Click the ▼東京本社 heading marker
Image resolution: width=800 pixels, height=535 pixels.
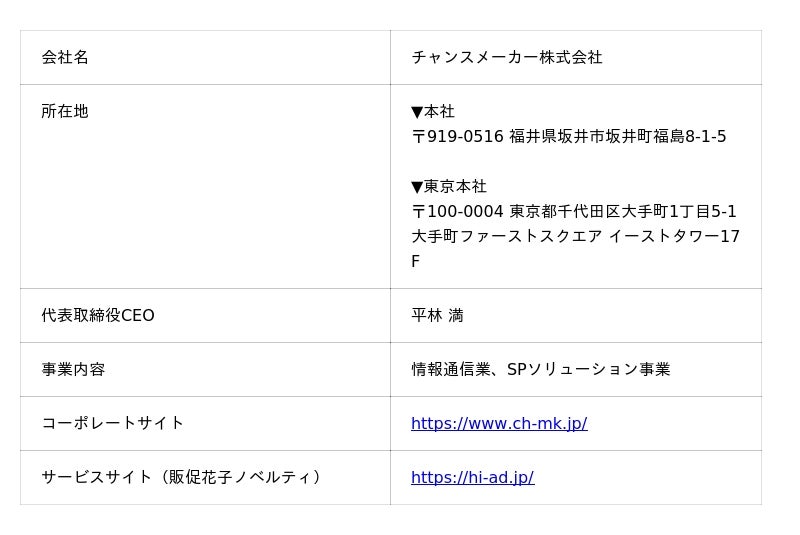[x=448, y=186]
